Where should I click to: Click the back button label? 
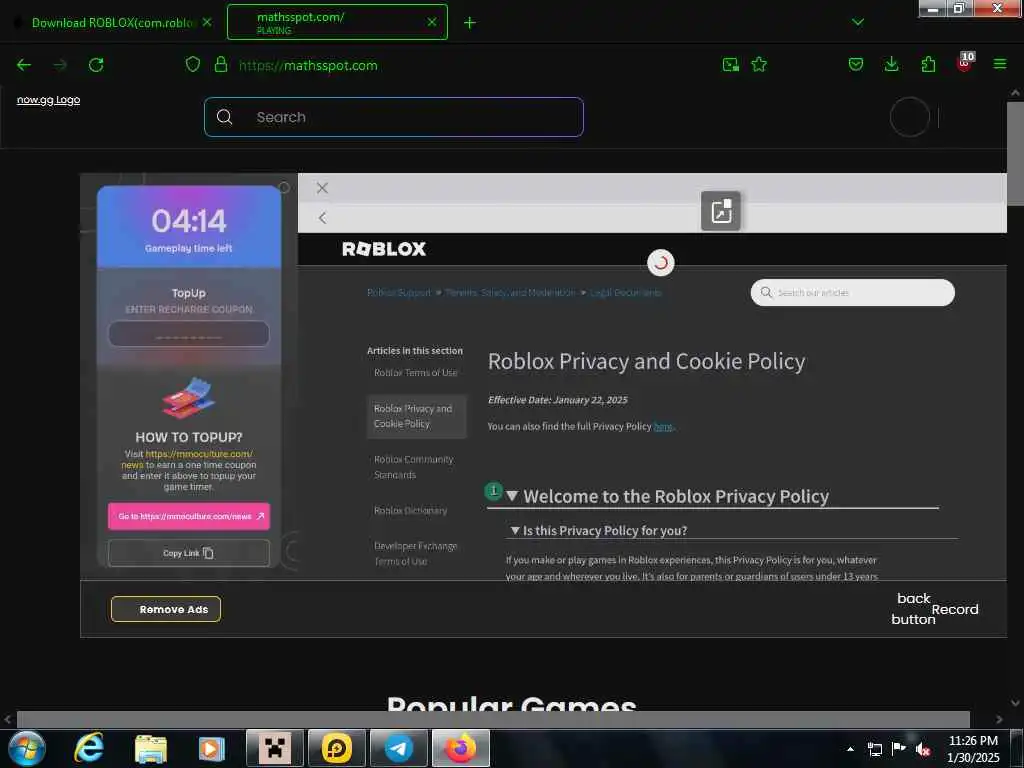click(x=913, y=609)
